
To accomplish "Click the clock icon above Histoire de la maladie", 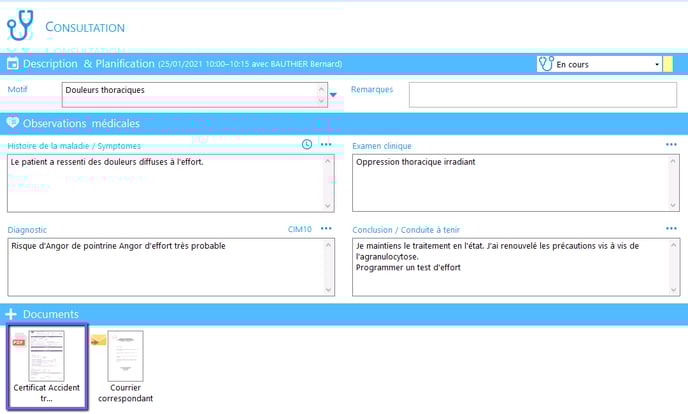I will (x=307, y=145).
